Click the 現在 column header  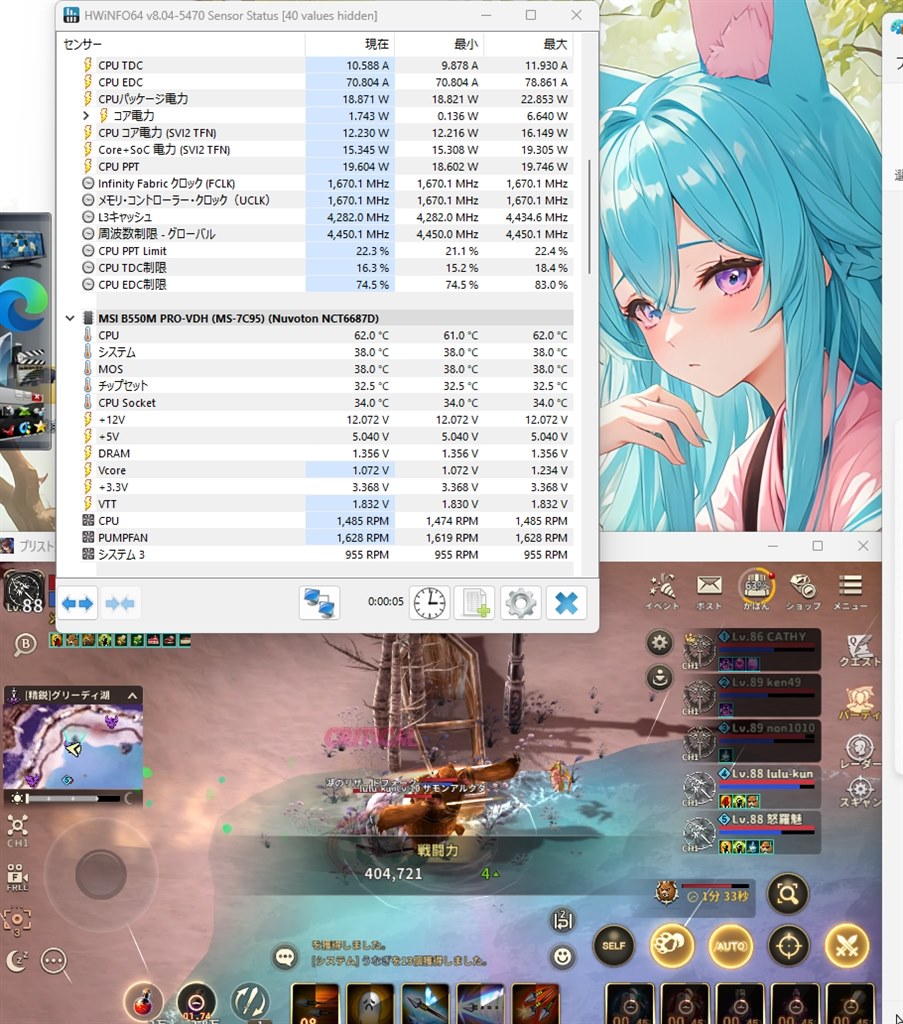coord(350,44)
